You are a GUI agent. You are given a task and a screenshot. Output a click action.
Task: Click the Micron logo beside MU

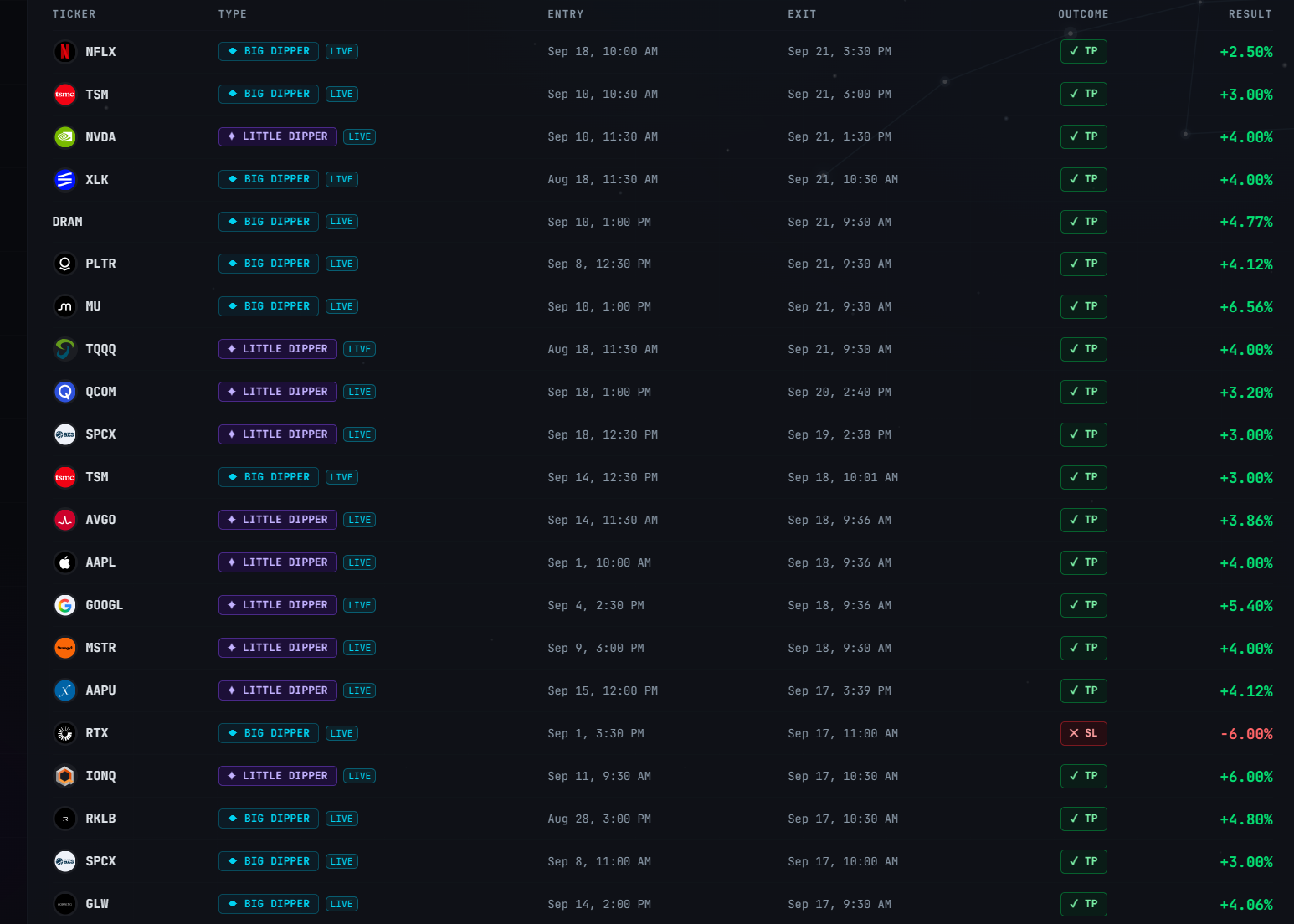pyautogui.click(x=65, y=307)
